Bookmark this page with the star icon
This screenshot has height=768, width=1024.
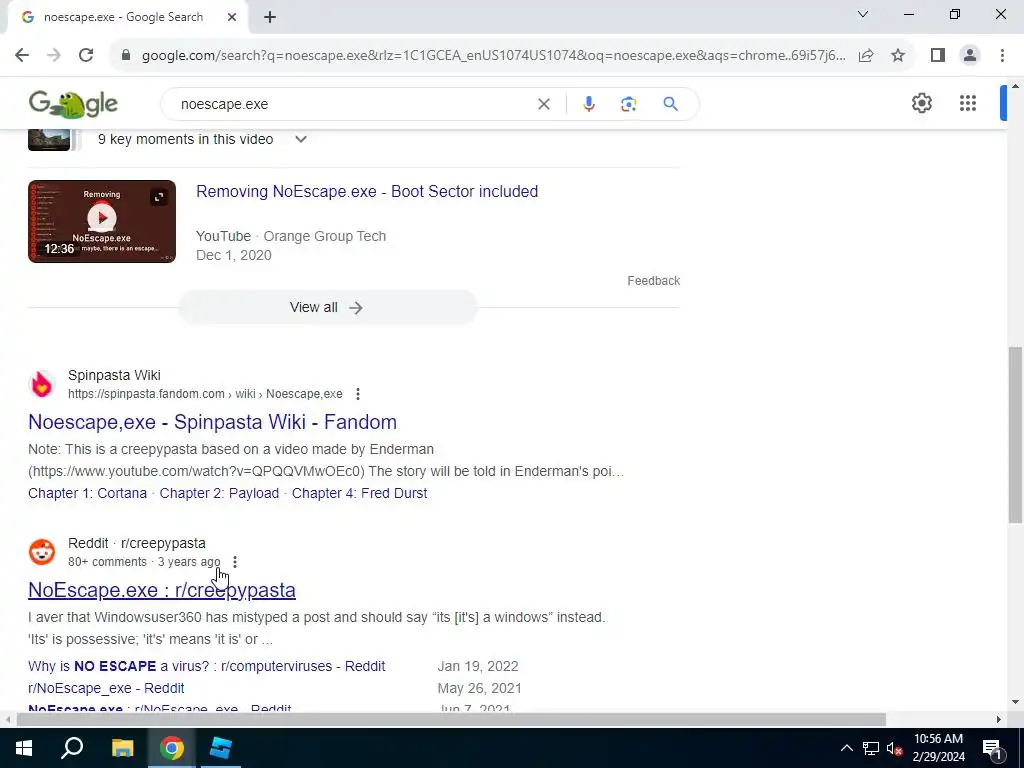coord(898,56)
